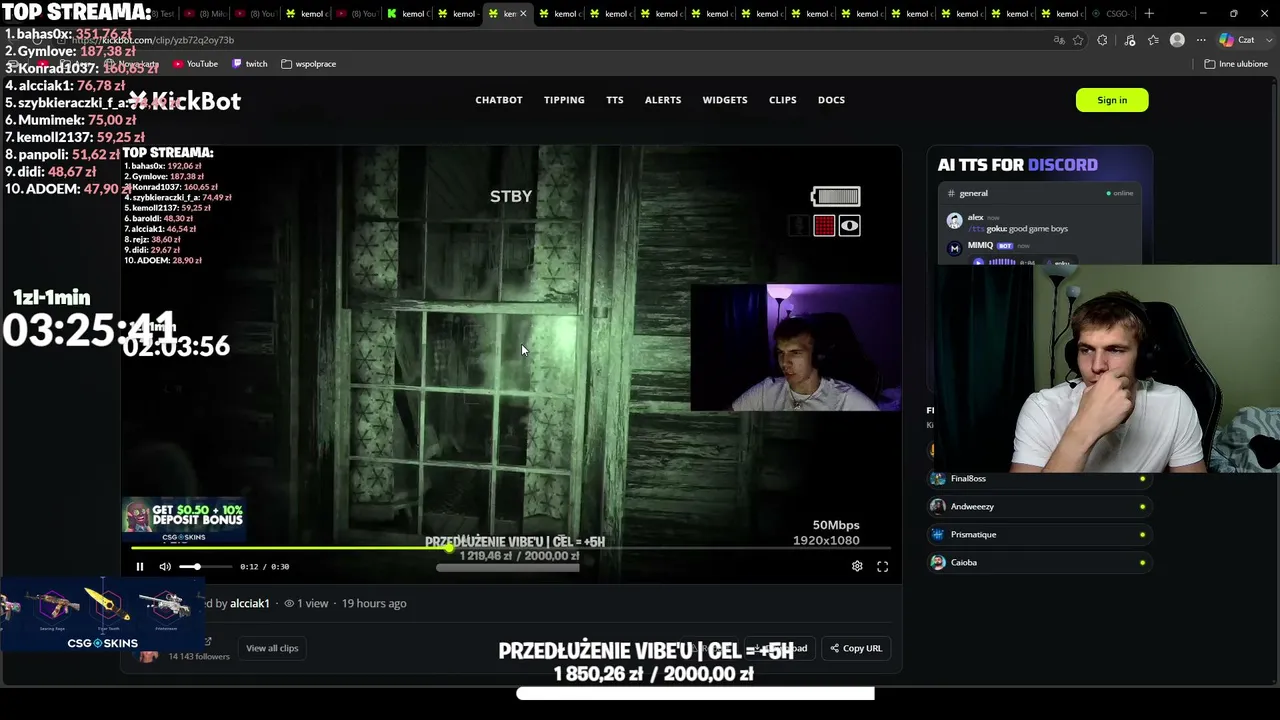The height and width of the screenshot is (720, 1280).
Task: Open the CLIPS nav item
Action: point(783,100)
